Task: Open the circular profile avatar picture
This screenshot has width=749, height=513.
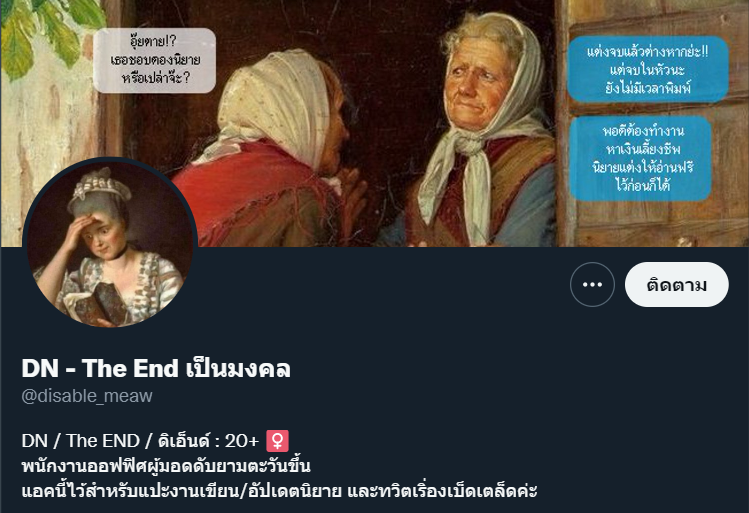Action: pyautogui.click(x=110, y=245)
